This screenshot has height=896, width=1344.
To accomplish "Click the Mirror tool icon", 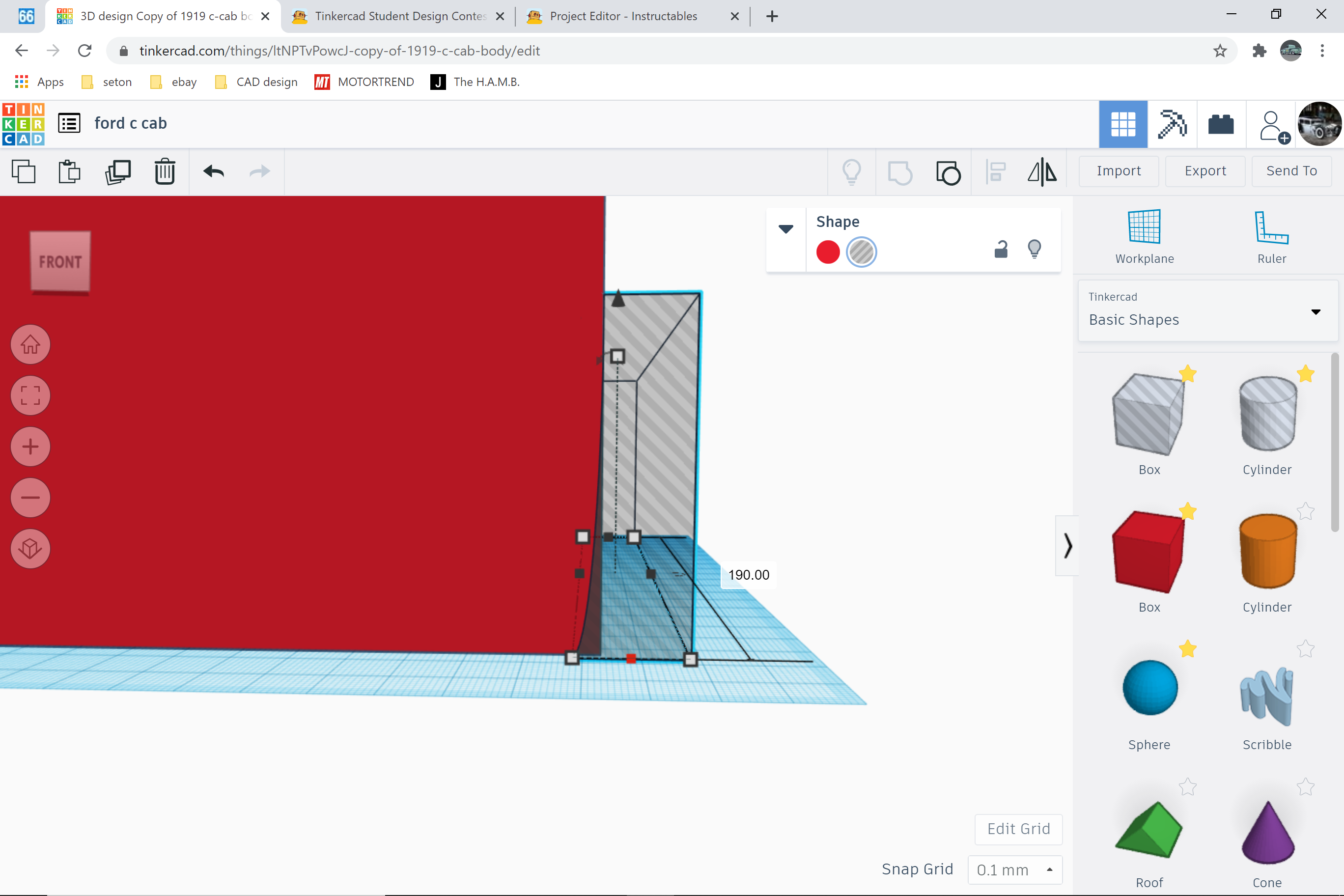I will coord(1042,171).
